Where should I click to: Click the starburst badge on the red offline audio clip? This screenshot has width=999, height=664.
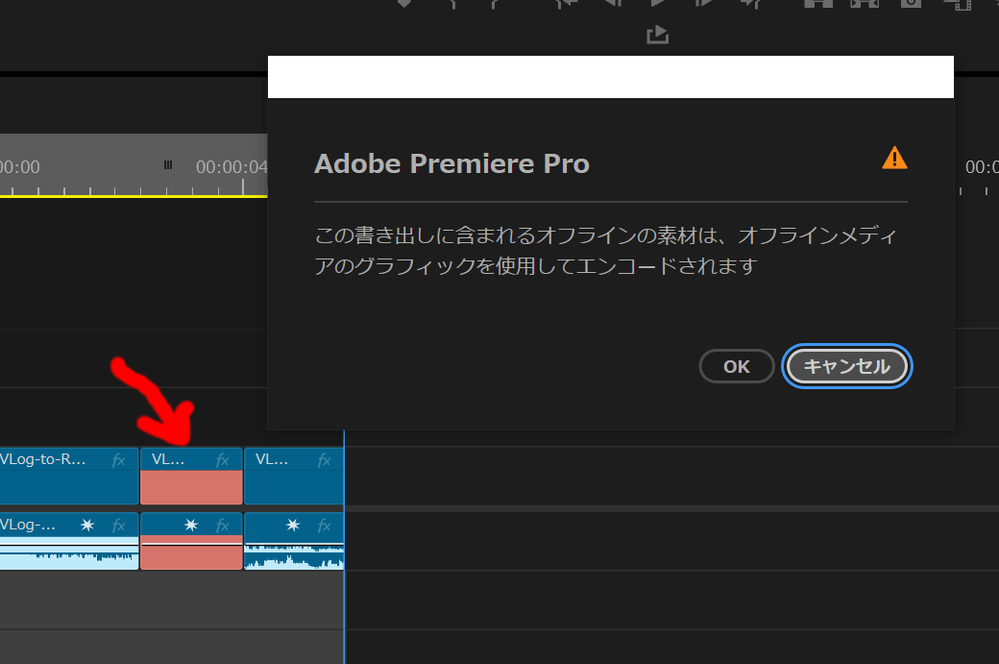(190, 525)
